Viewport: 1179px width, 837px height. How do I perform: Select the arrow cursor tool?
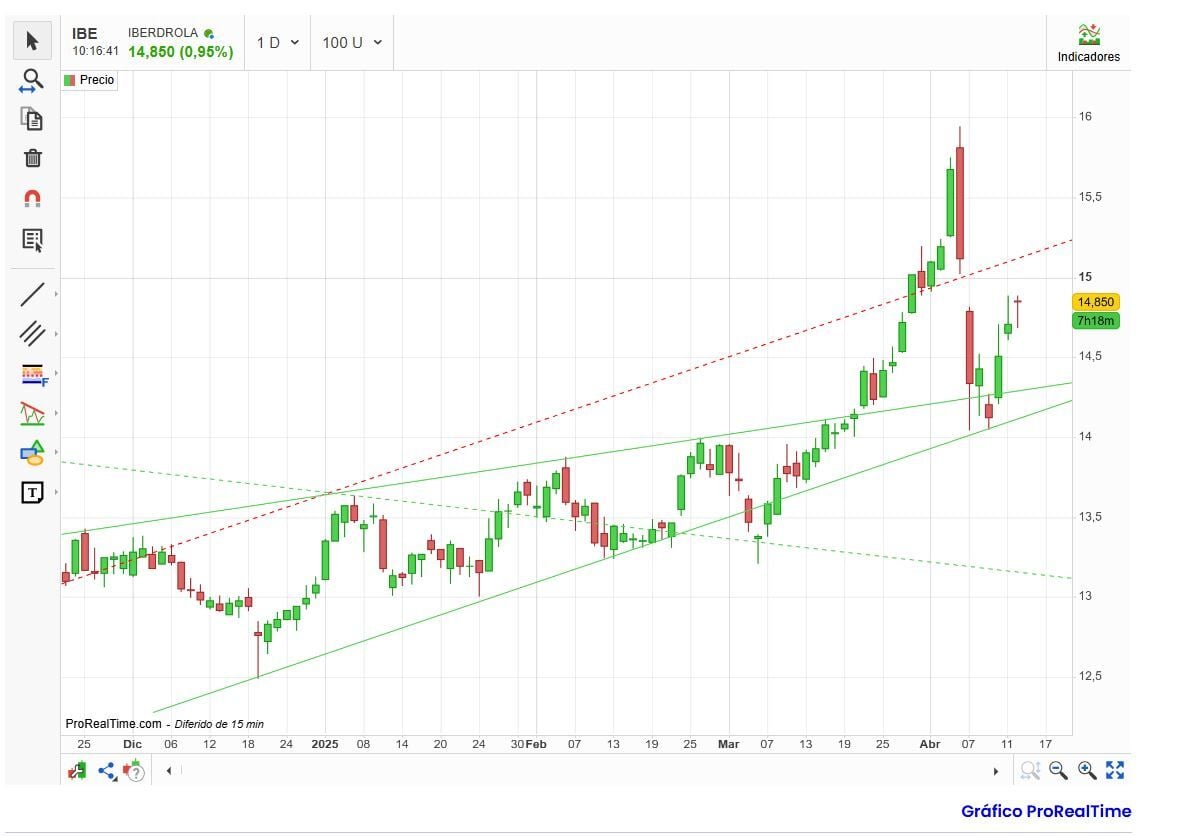coord(32,41)
